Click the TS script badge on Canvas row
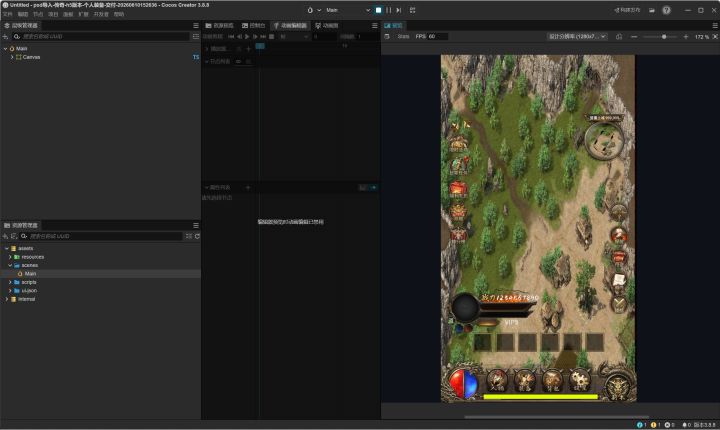 196,57
